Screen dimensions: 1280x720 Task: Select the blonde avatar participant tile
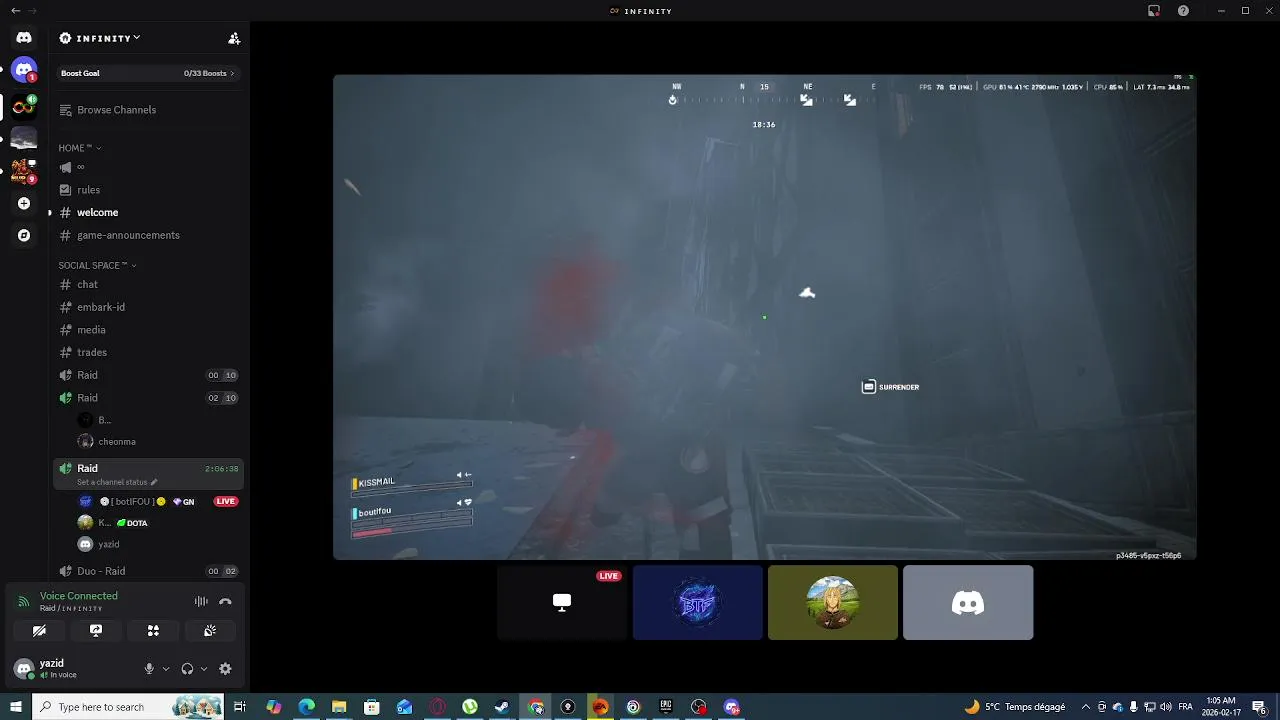tap(833, 602)
